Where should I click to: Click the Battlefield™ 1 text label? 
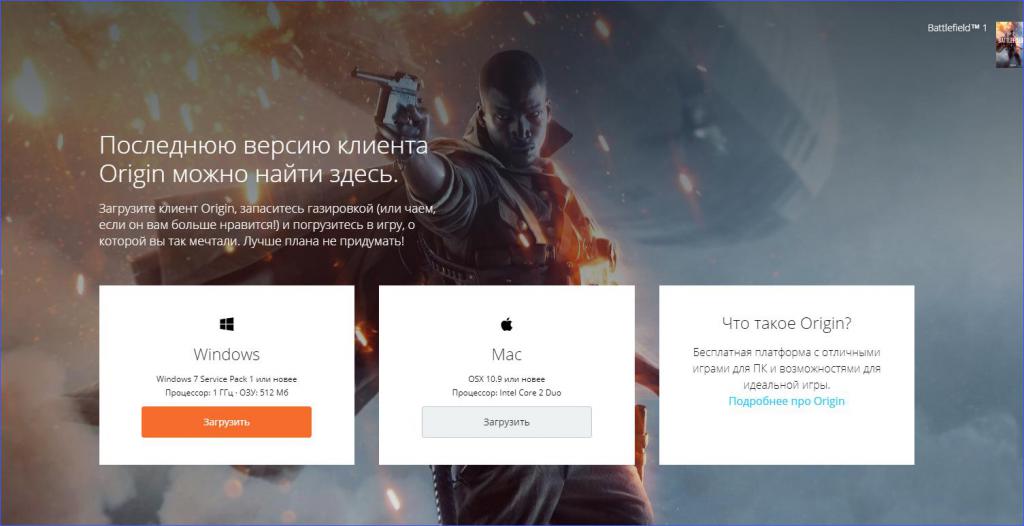pos(957,28)
